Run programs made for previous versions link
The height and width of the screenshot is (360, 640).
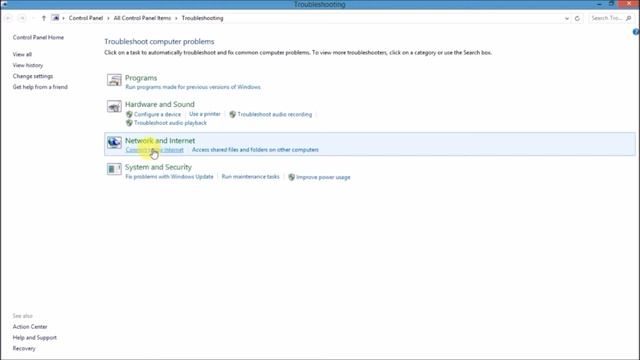(193, 87)
